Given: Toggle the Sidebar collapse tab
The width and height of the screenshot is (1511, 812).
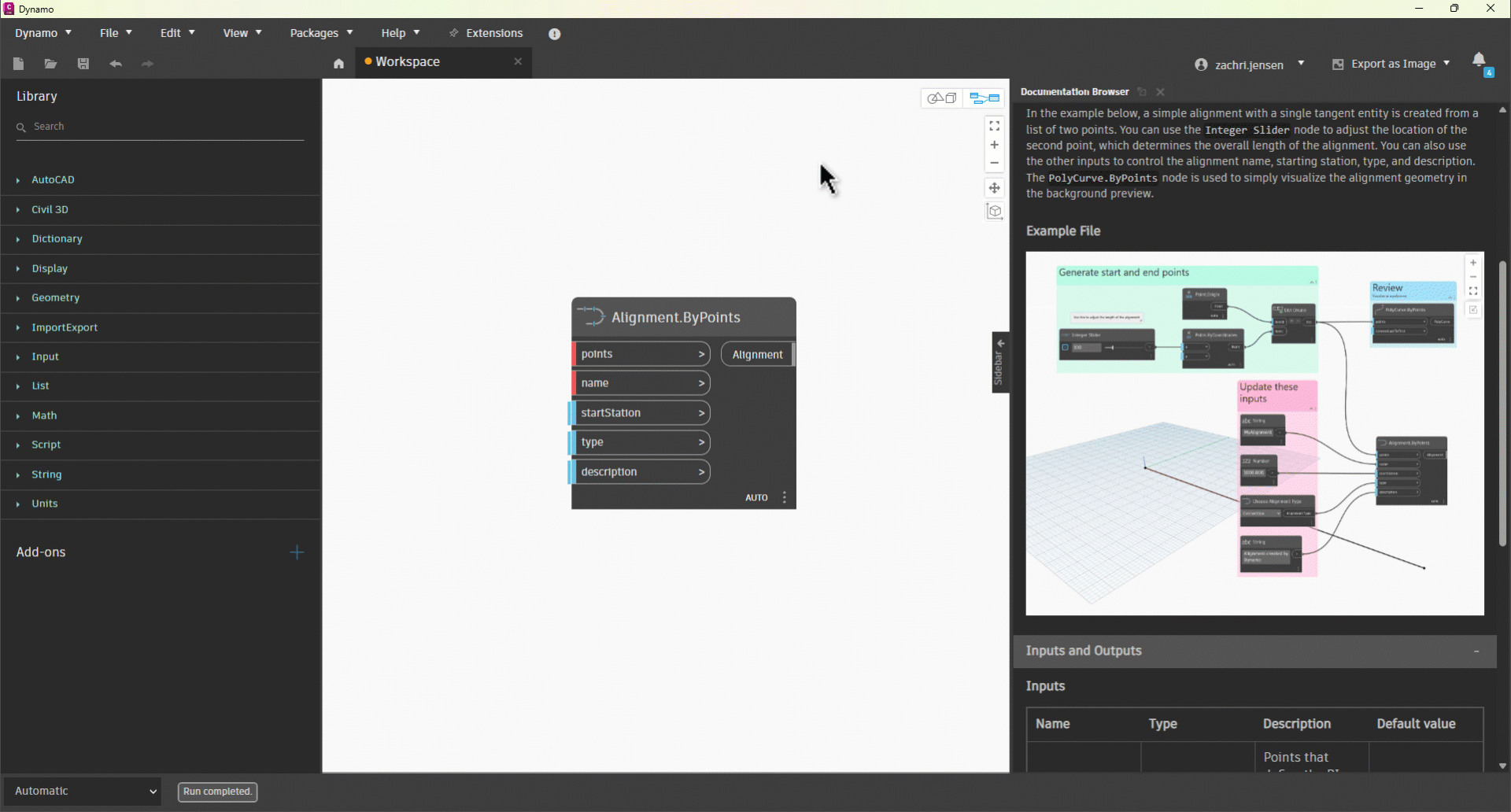Looking at the screenshot, I should click(1000, 362).
